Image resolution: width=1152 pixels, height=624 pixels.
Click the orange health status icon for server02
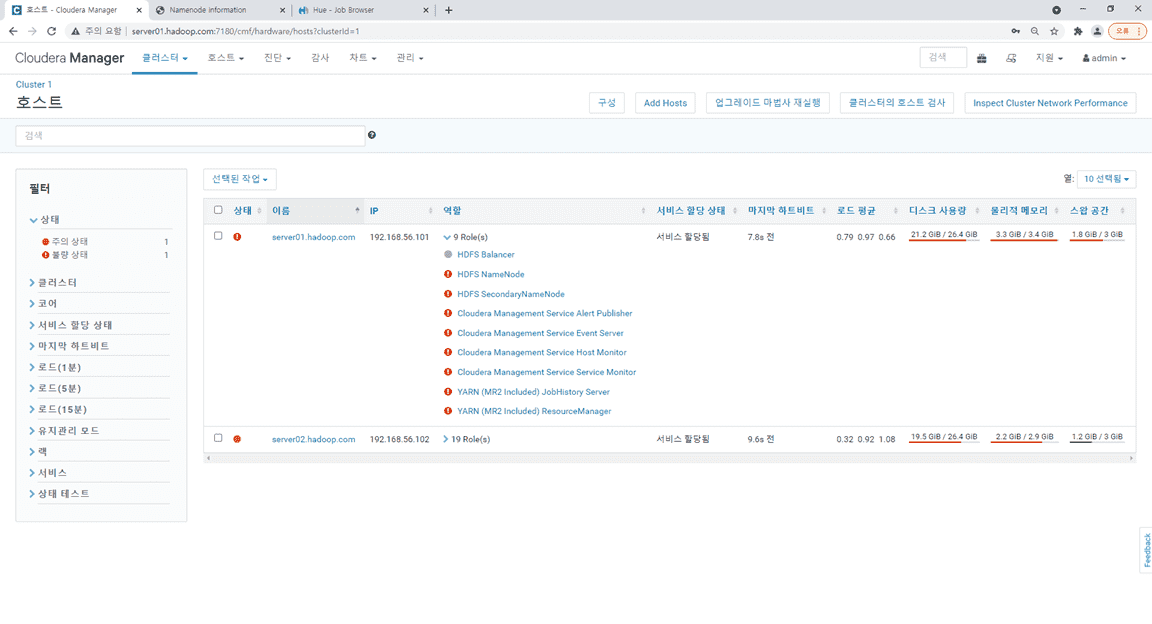237,439
